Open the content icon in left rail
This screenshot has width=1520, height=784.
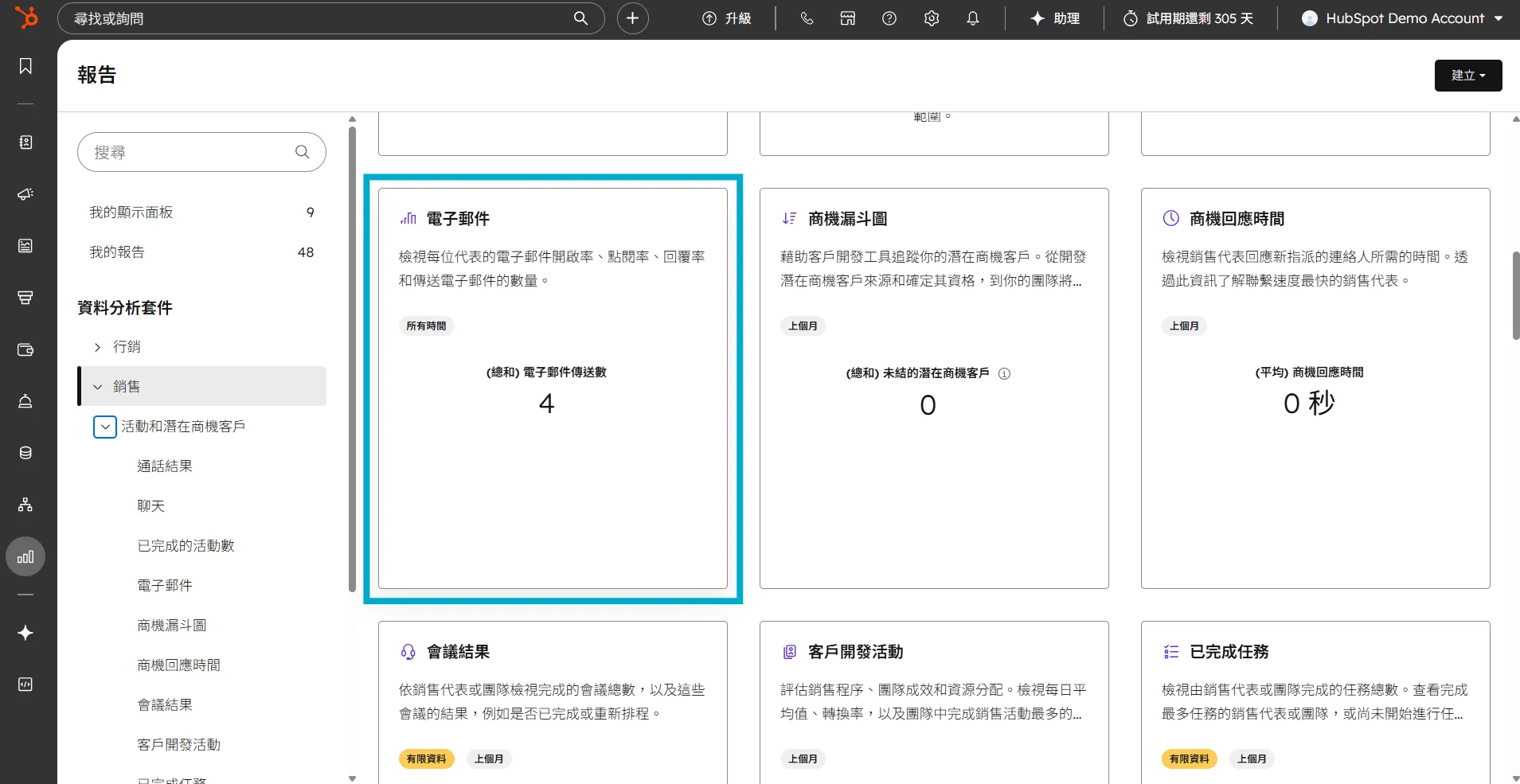point(25,246)
